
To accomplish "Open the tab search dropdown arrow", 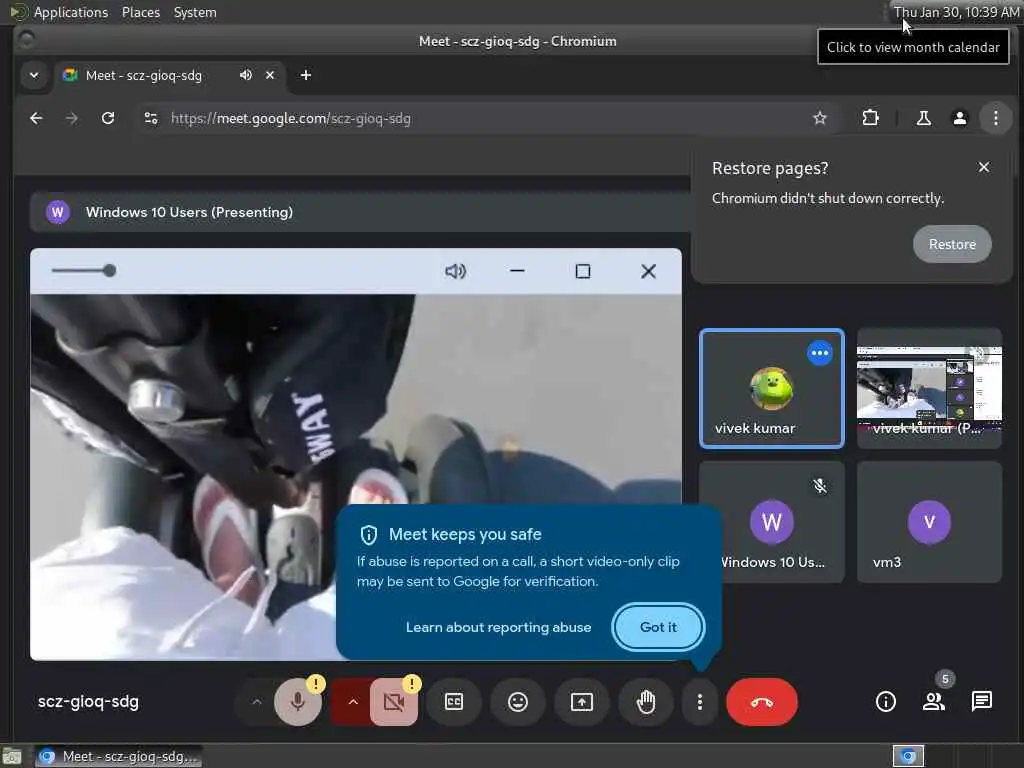I will click(x=34, y=75).
